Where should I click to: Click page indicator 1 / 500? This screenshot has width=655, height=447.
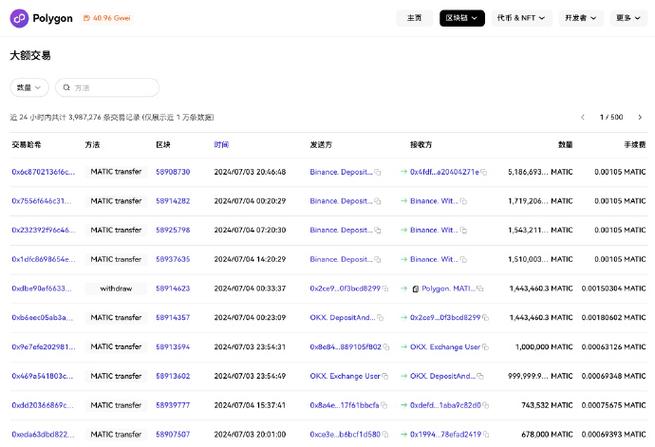(x=612, y=117)
